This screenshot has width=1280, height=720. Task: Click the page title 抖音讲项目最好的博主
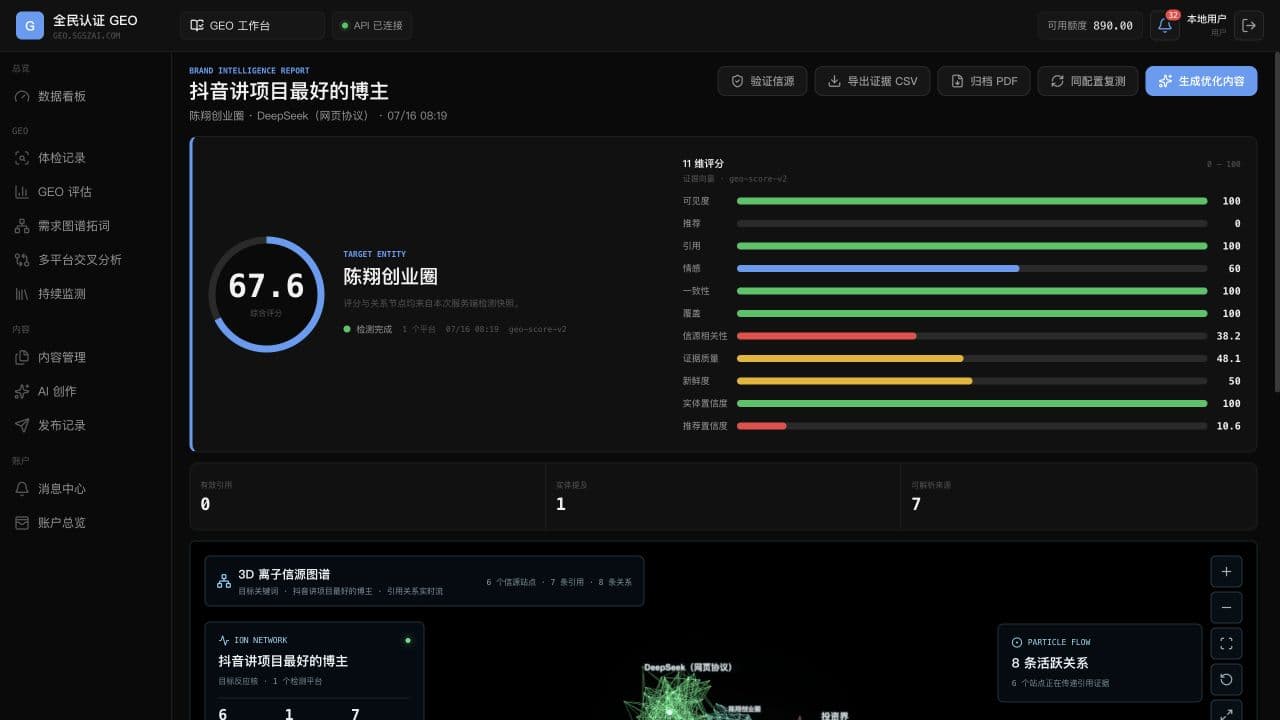click(289, 92)
